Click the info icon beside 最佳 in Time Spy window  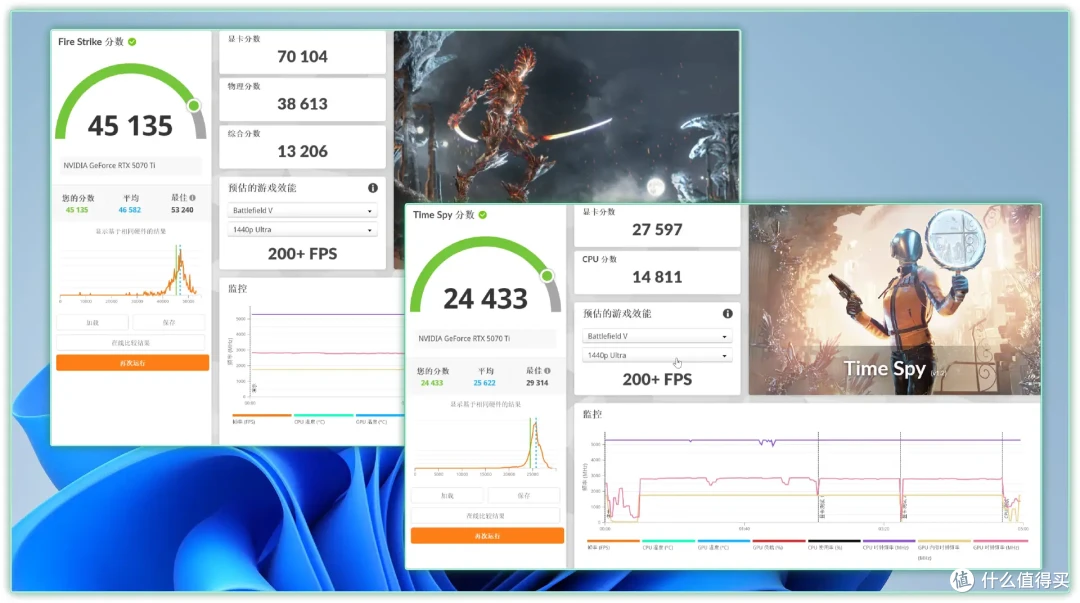coord(548,371)
